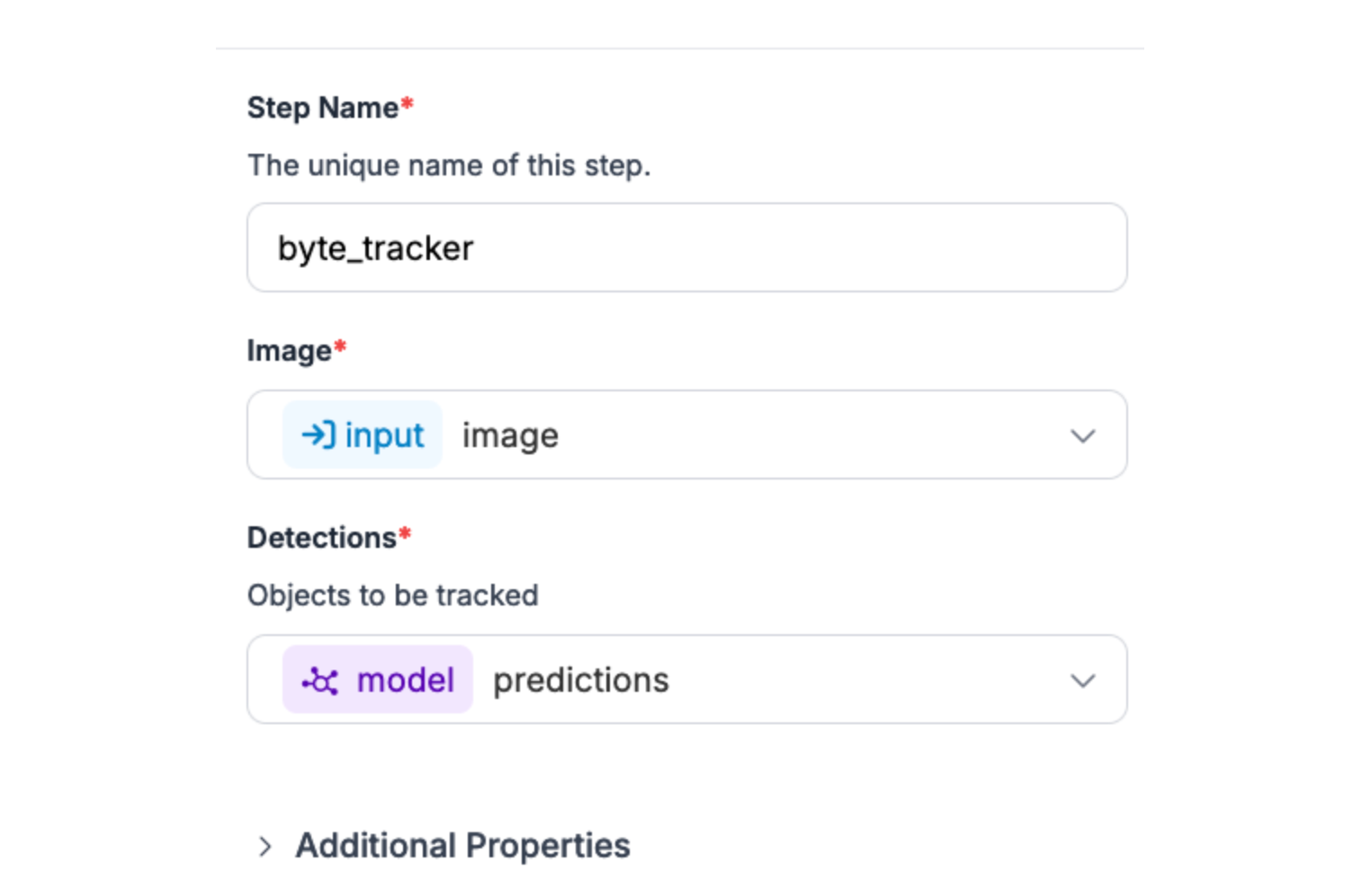The image size is (1353, 896).
Task: Click 'The unique name of this step' text
Action: coord(448,166)
